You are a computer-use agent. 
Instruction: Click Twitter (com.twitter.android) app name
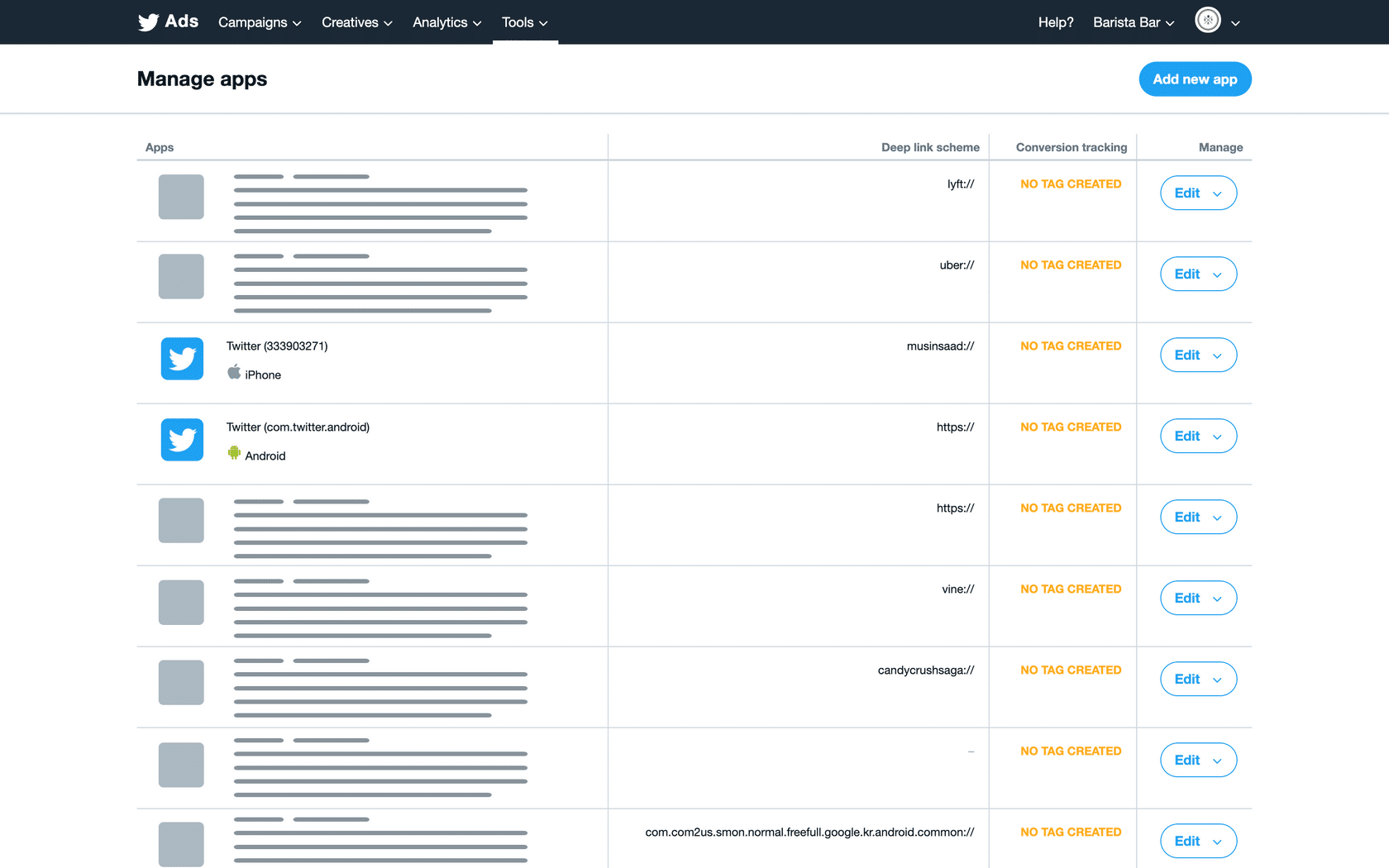point(298,427)
